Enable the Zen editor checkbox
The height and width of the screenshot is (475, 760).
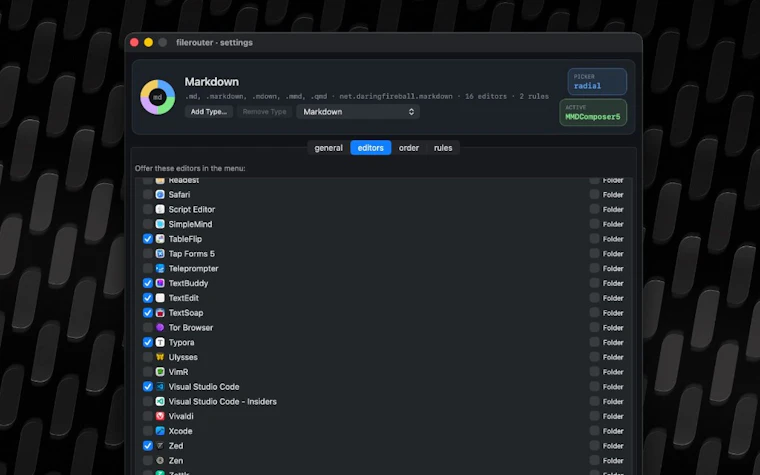click(x=148, y=460)
